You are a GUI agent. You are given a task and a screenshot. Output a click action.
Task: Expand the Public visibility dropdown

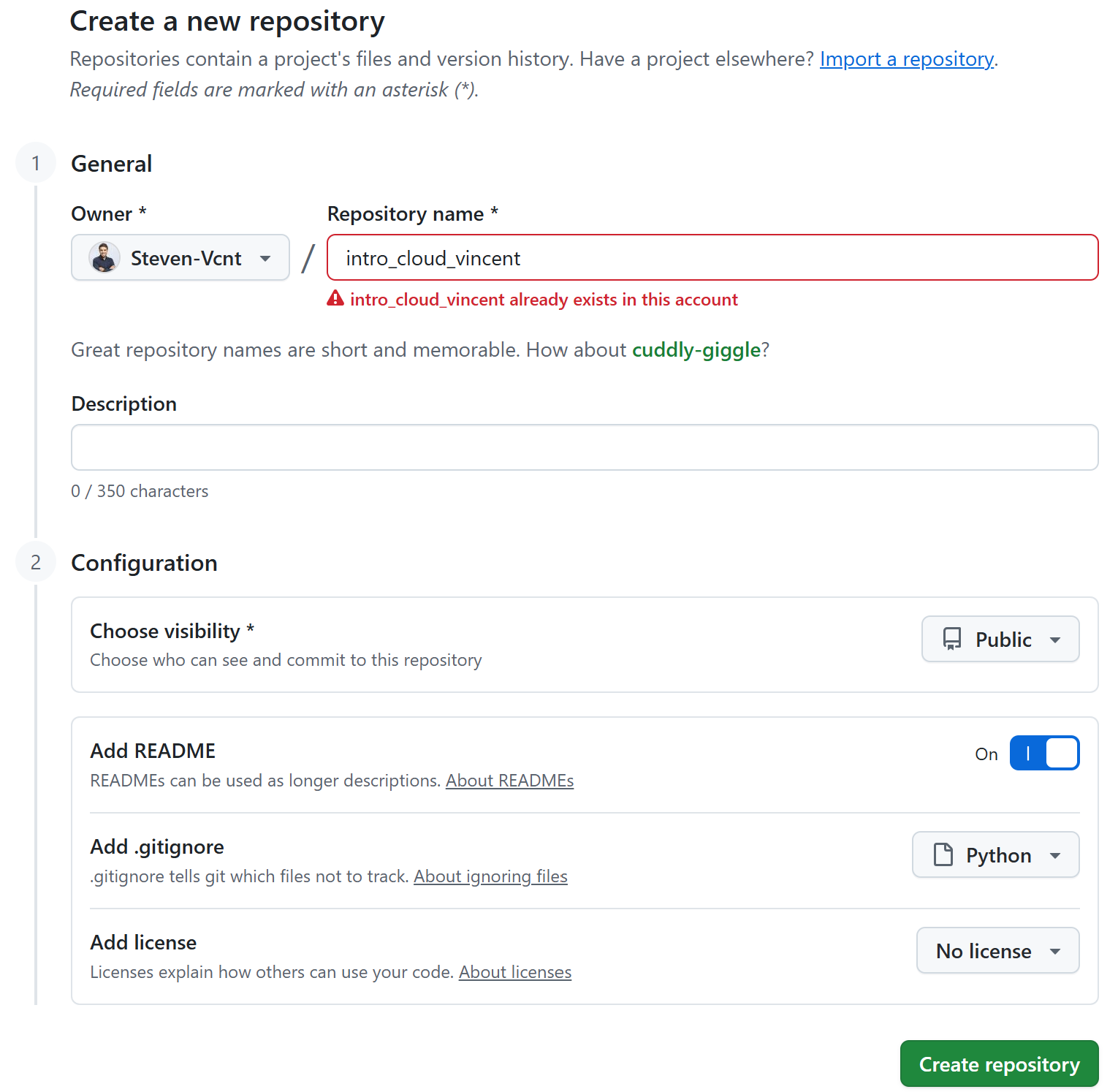click(1000, 639)
